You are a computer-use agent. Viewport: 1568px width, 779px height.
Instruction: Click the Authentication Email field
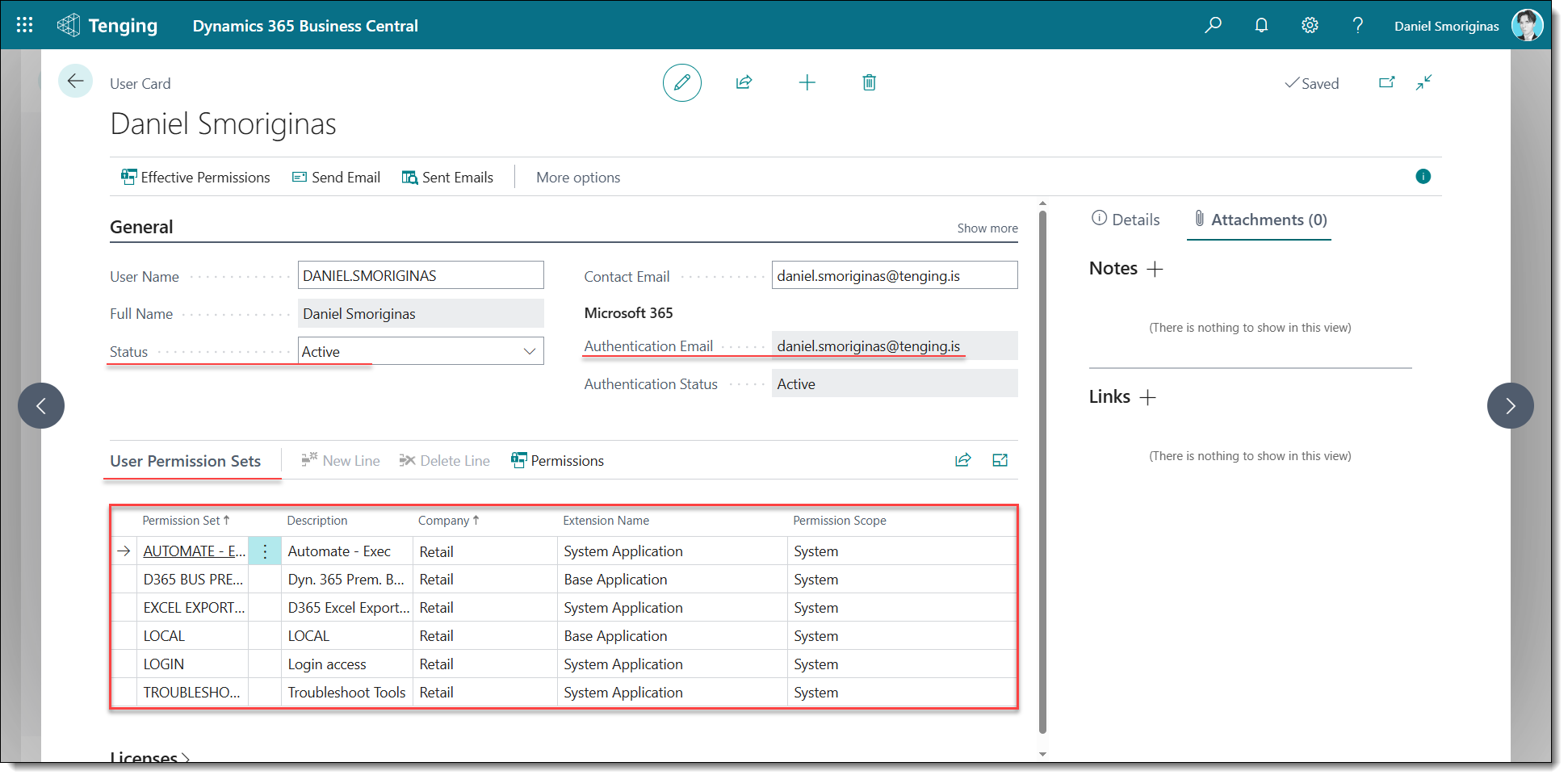895,346
